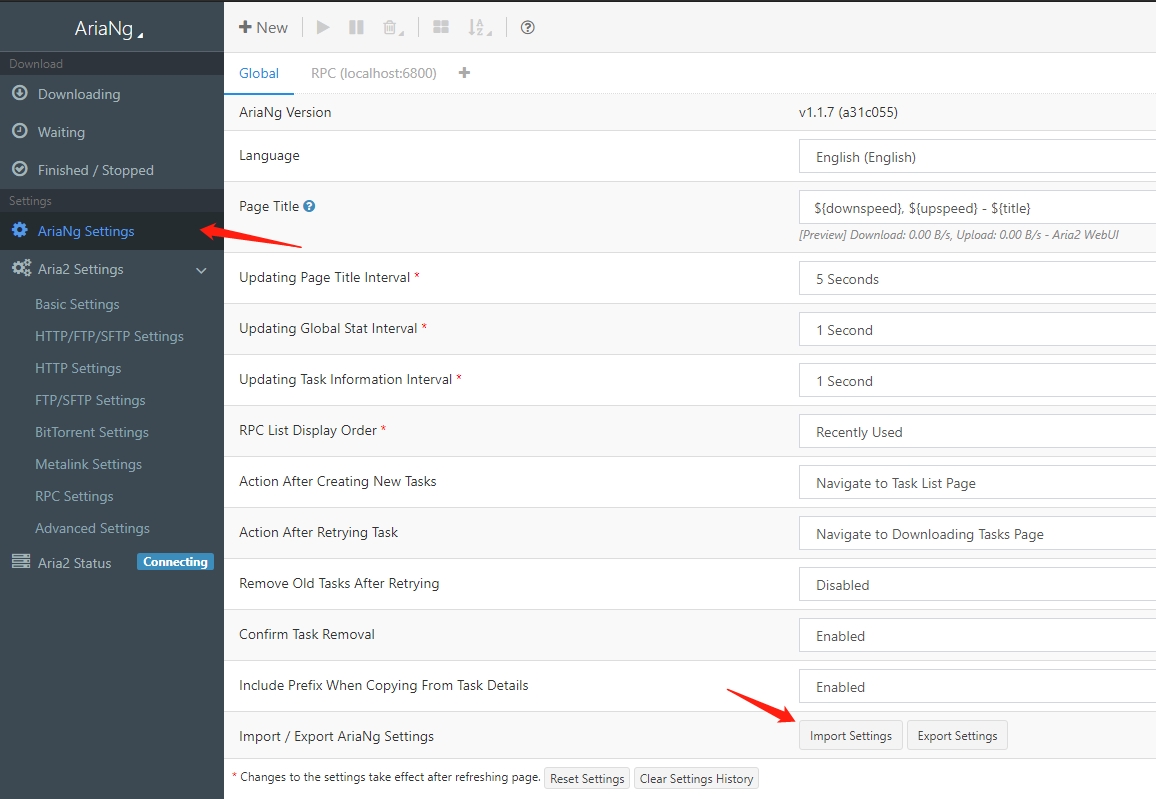Click the version text v1.1.7 (a31c055)
This screenshot has width=1156, height=799.
[x=848, y=112]
